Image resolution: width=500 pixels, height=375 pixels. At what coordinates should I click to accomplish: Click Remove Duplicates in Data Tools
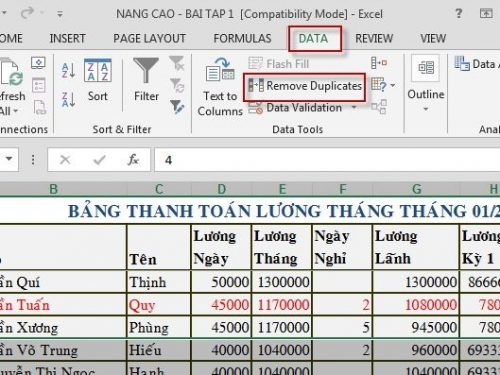pos(305,86)
